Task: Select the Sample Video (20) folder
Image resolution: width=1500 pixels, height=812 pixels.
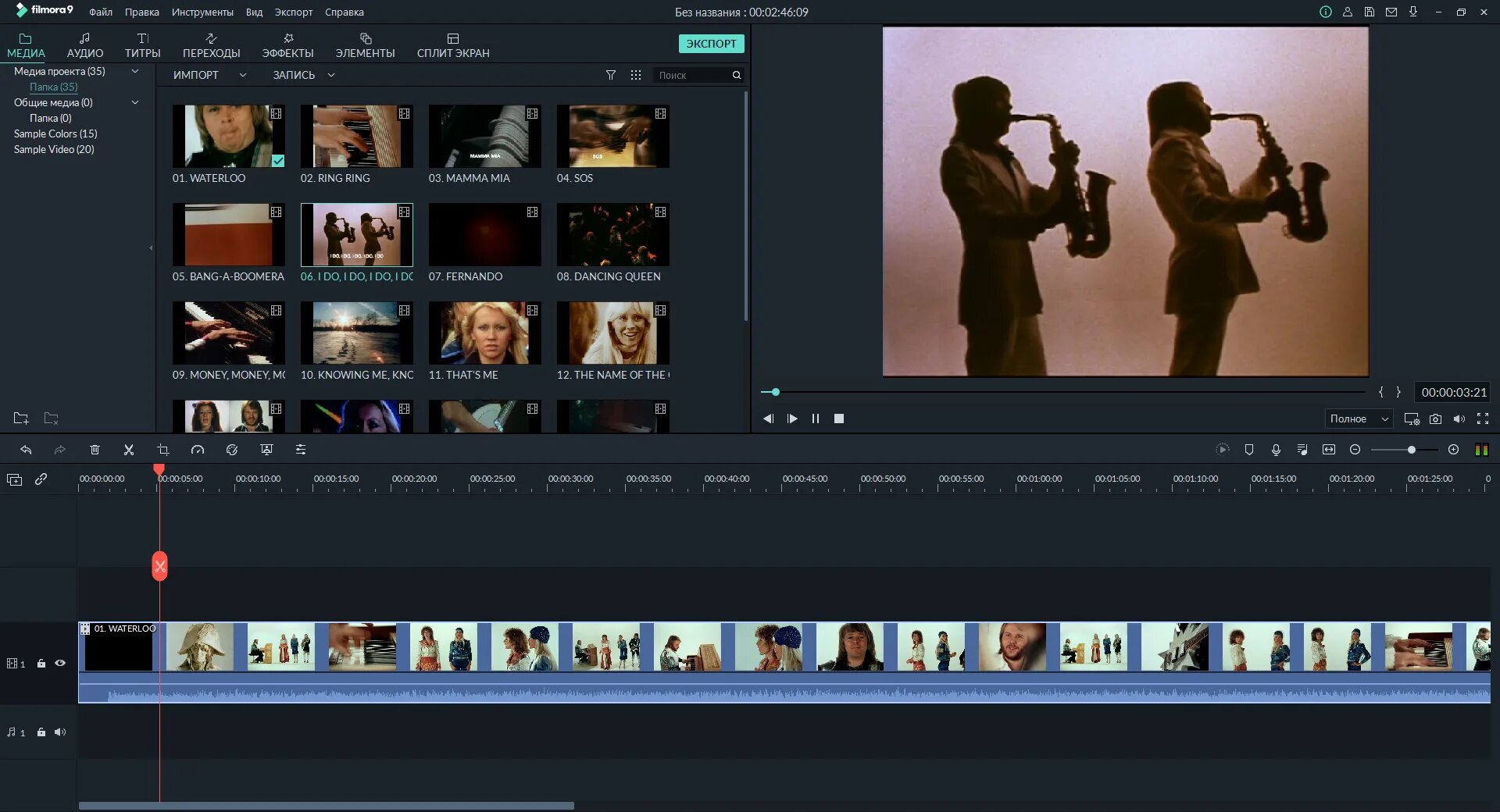Action: tap(54, 149)
